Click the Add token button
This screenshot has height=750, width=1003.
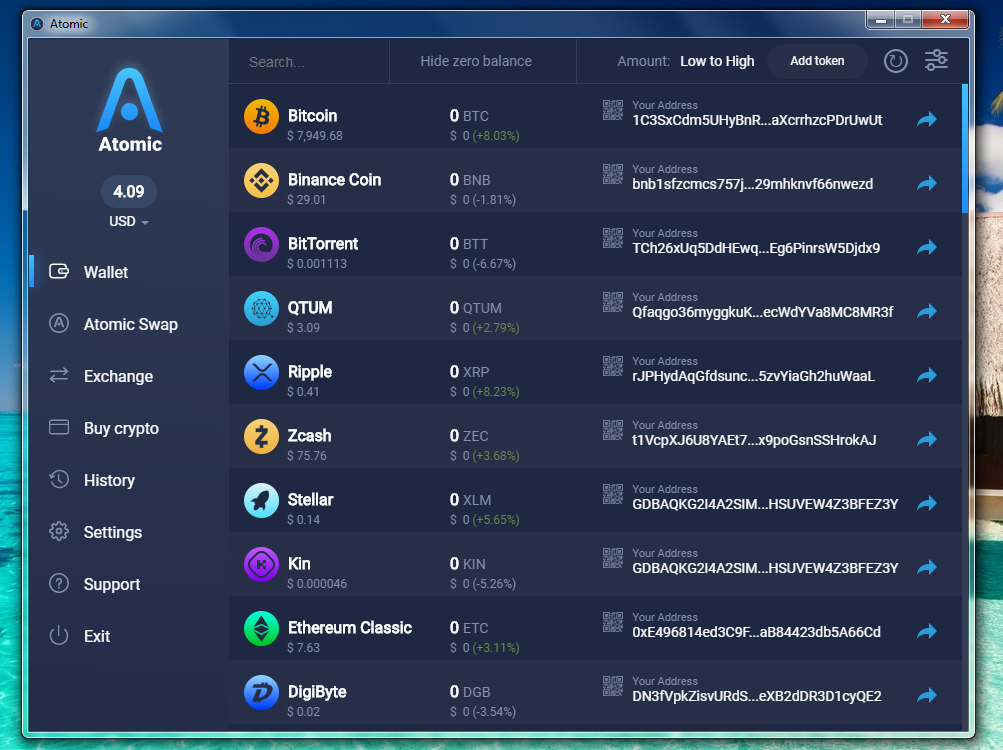tap(817, 61)
